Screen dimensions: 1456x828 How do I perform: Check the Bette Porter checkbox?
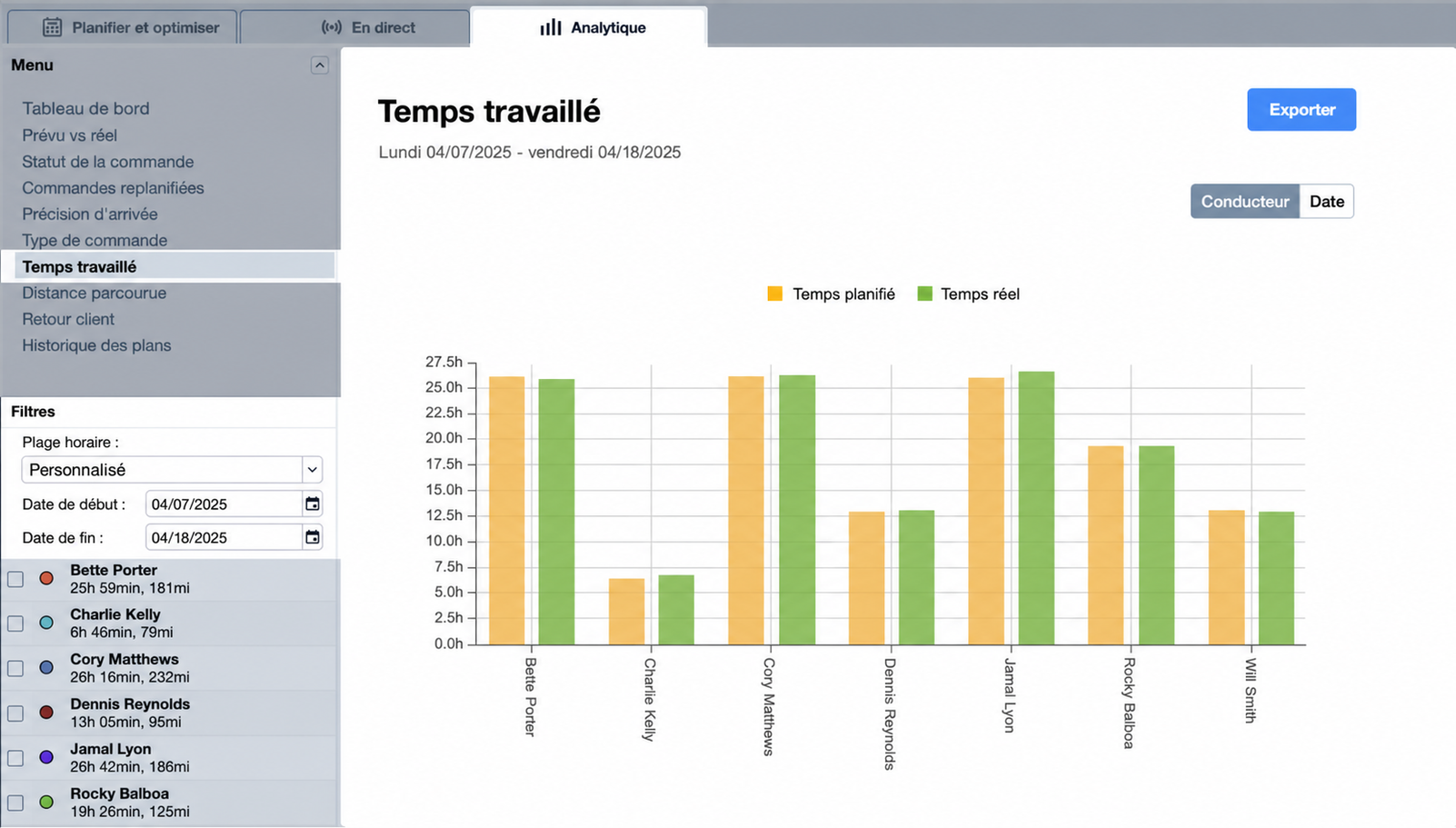click(15, 579)
